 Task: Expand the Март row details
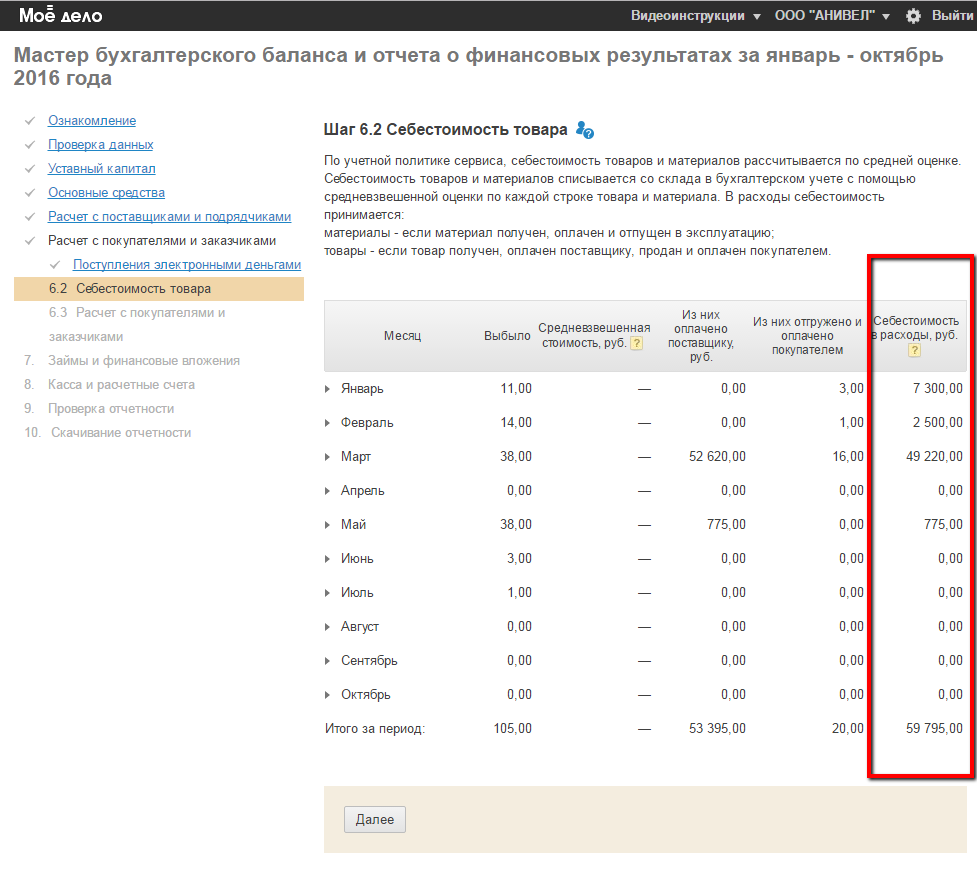pyautogui.click(x=328, y=457)
